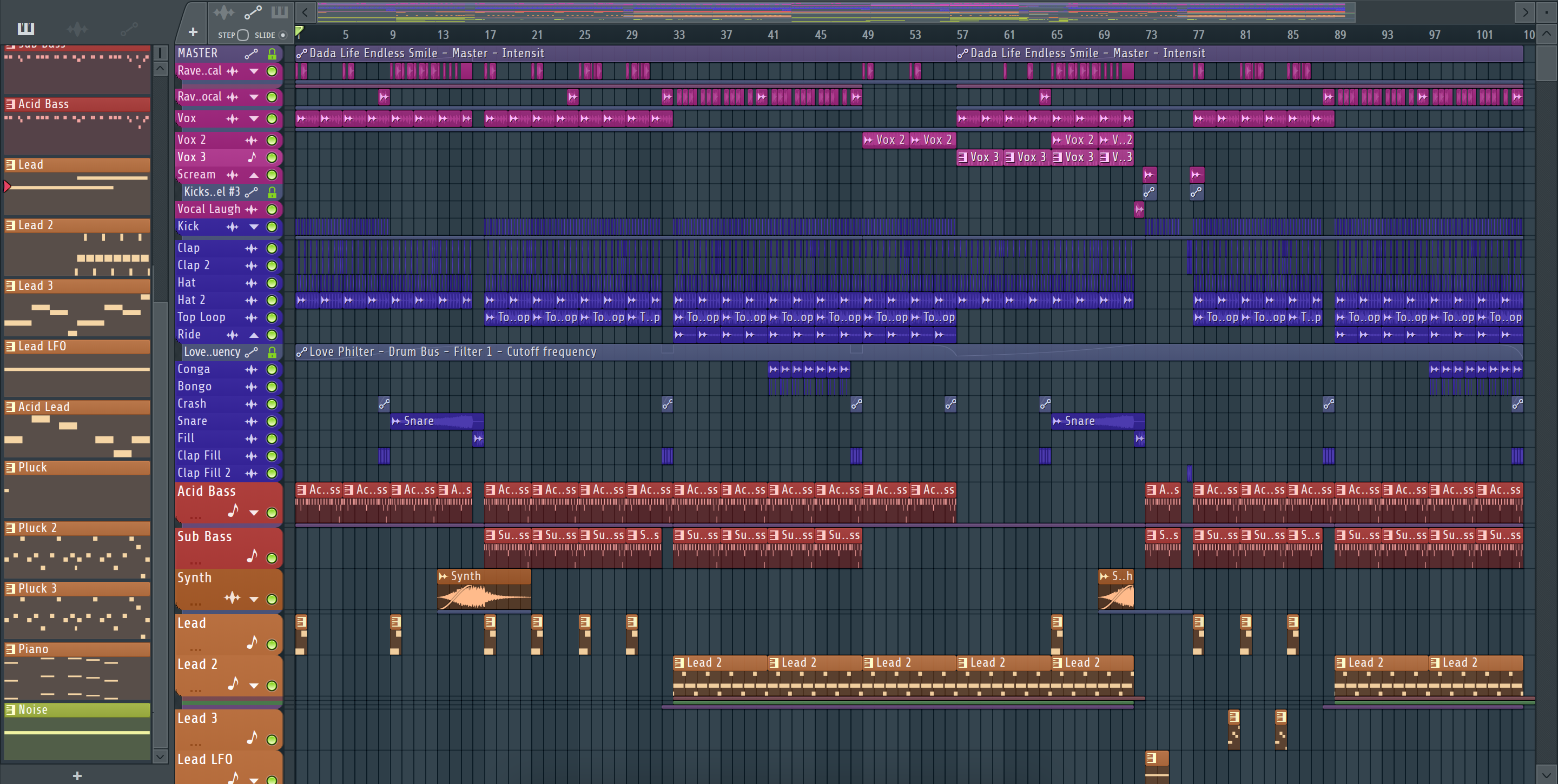This screenshot has width=1558, height=784.
Task: Click the Kicks..el #3 lock icon
Action: click(272, 192)
